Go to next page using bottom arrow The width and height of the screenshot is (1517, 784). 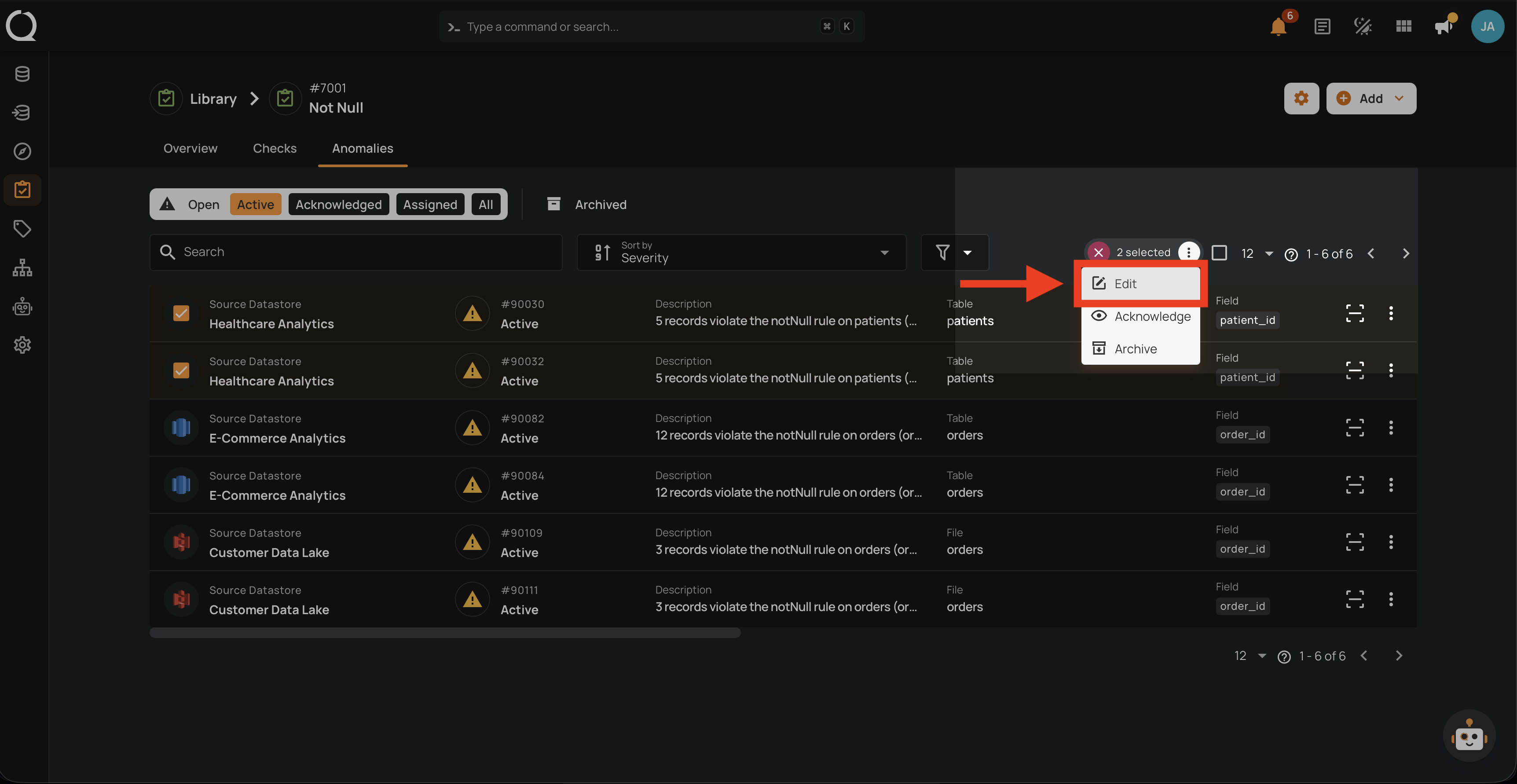(1399, 656)
